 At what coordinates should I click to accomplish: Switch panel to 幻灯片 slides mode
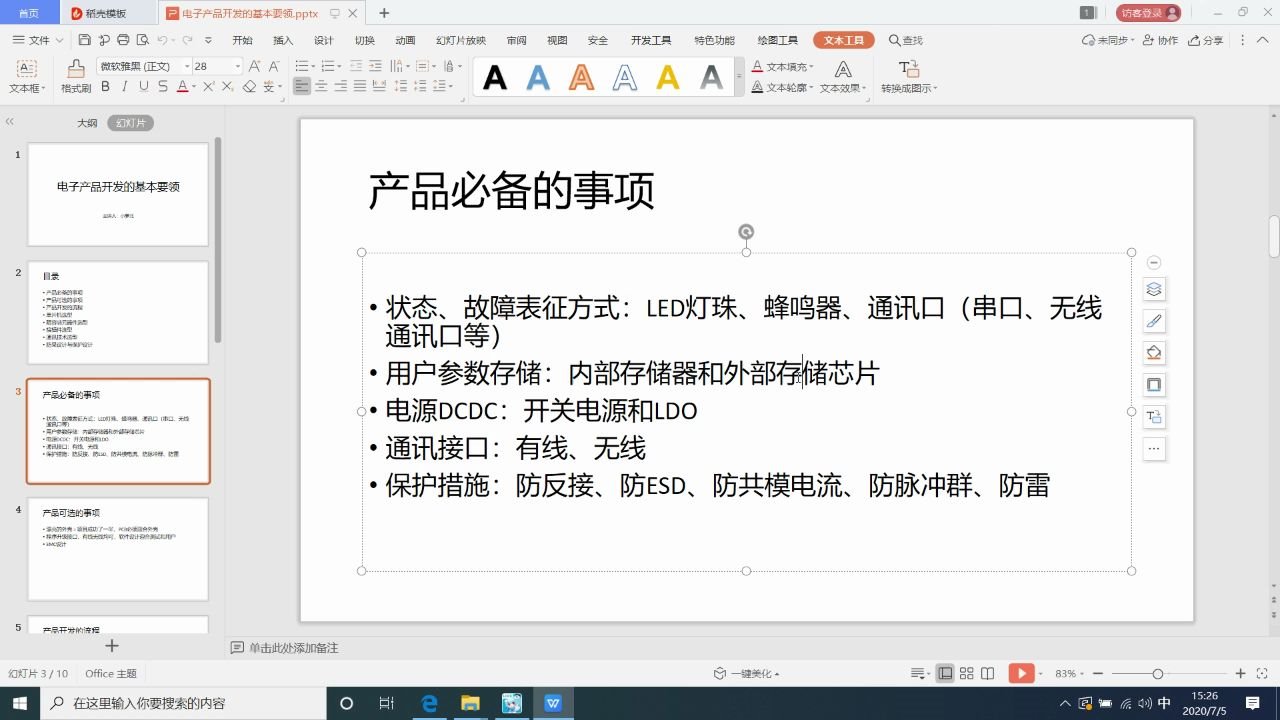(x=131, y=123)
